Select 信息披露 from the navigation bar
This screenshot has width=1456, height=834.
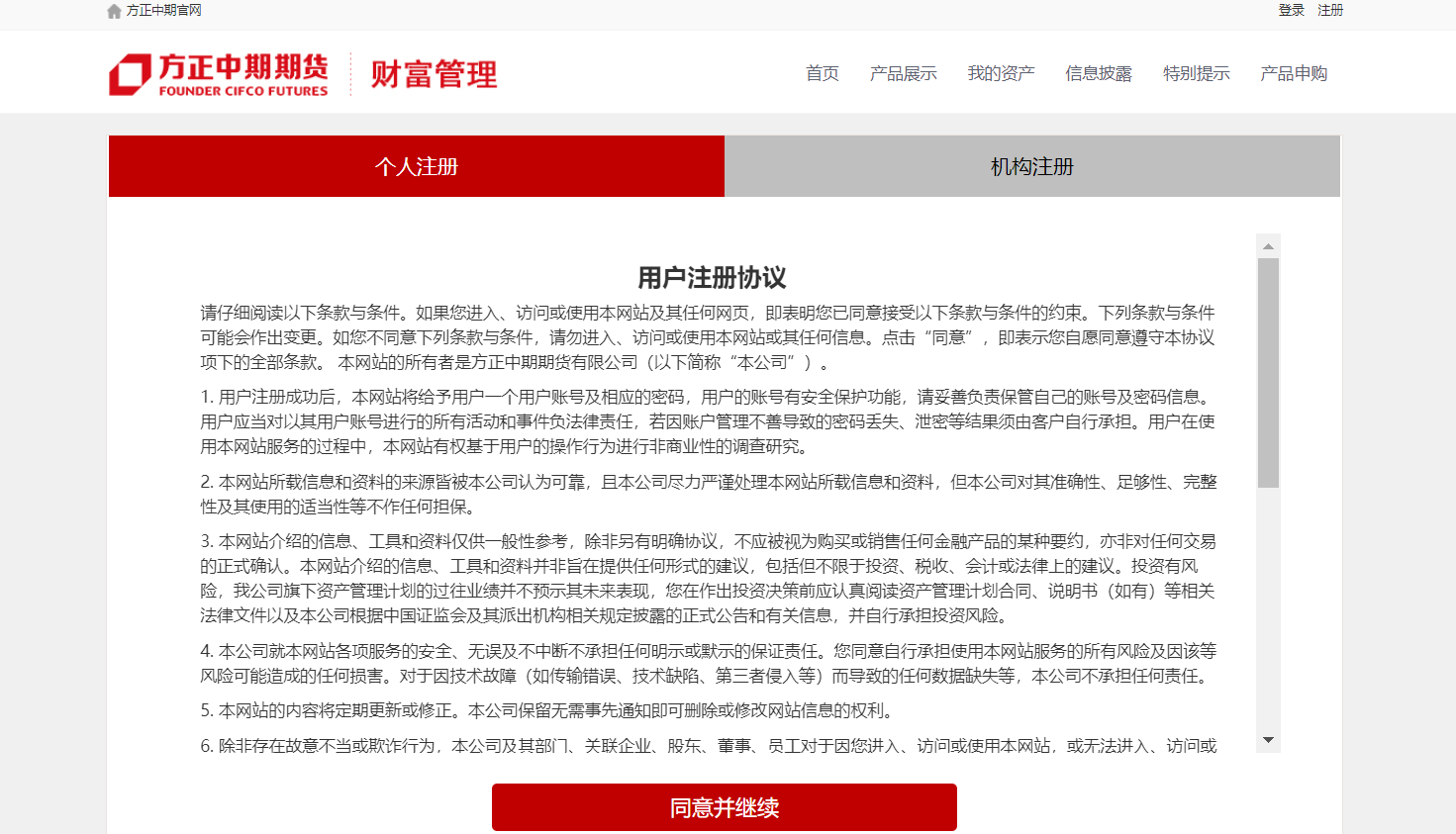[1098, 73]
